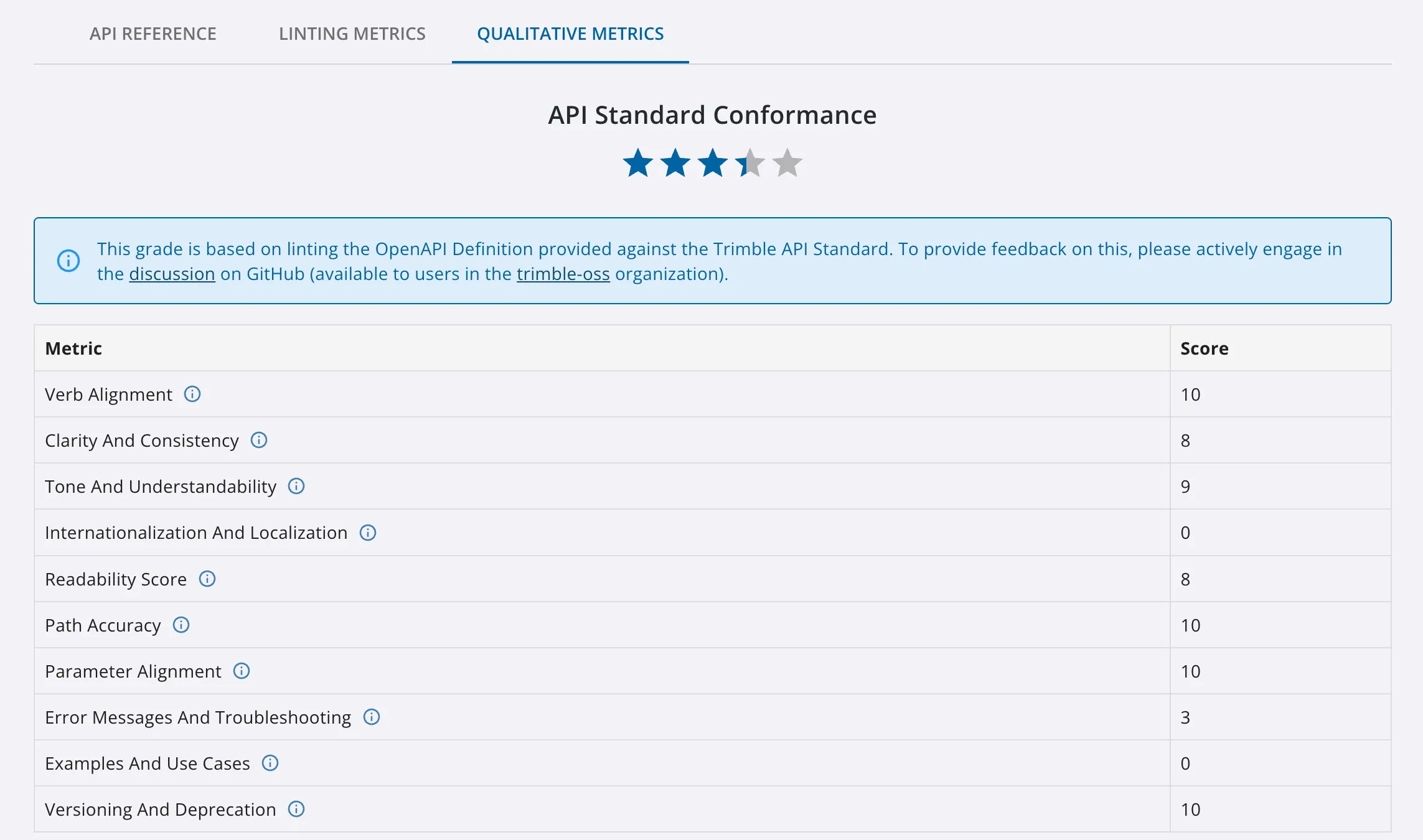Click the Path Accuracy info icon
The width and height of the screenshot is (1423, 840).
[181, 625]
